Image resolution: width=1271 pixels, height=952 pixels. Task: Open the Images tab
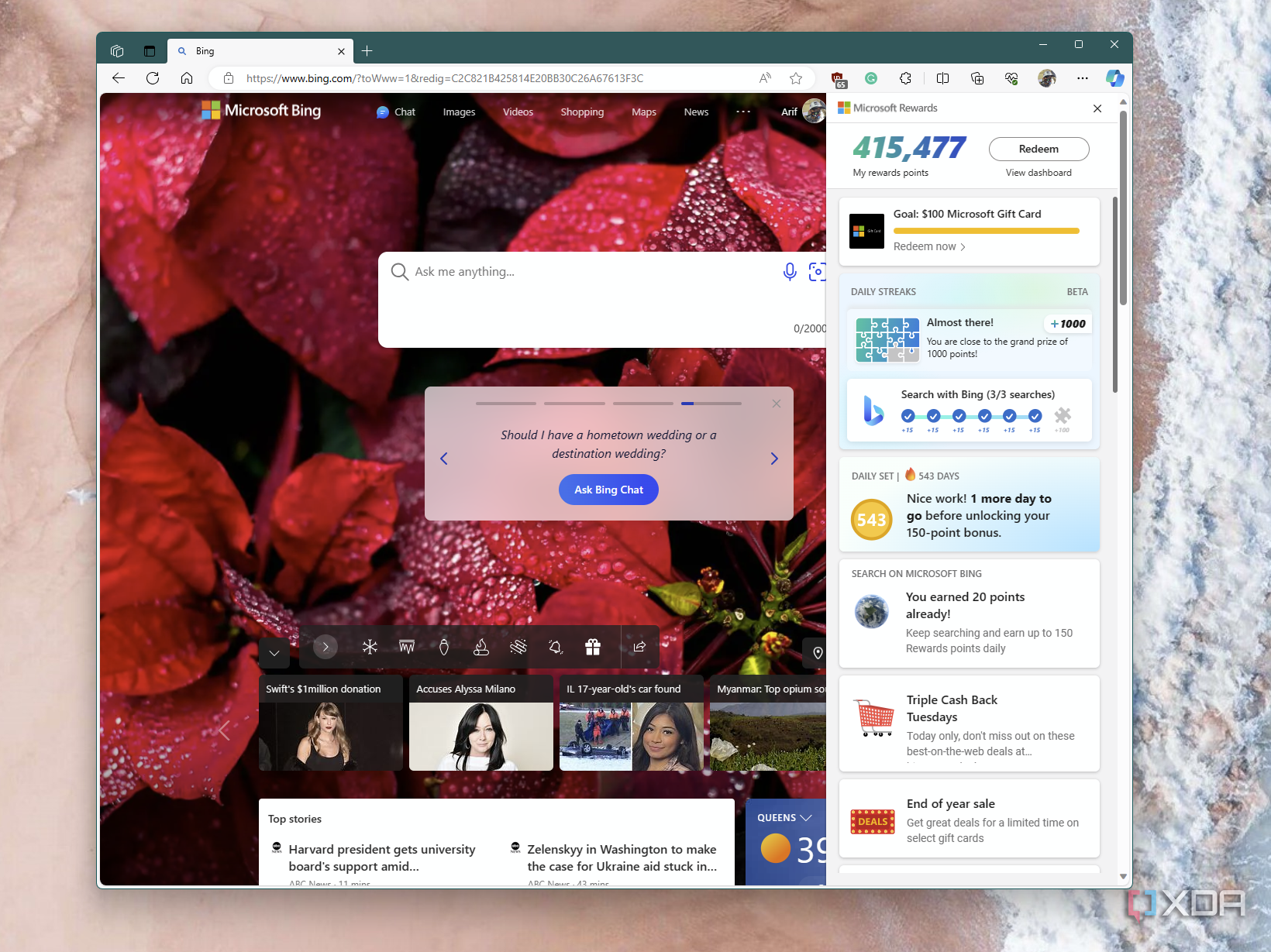pos(459,112)
